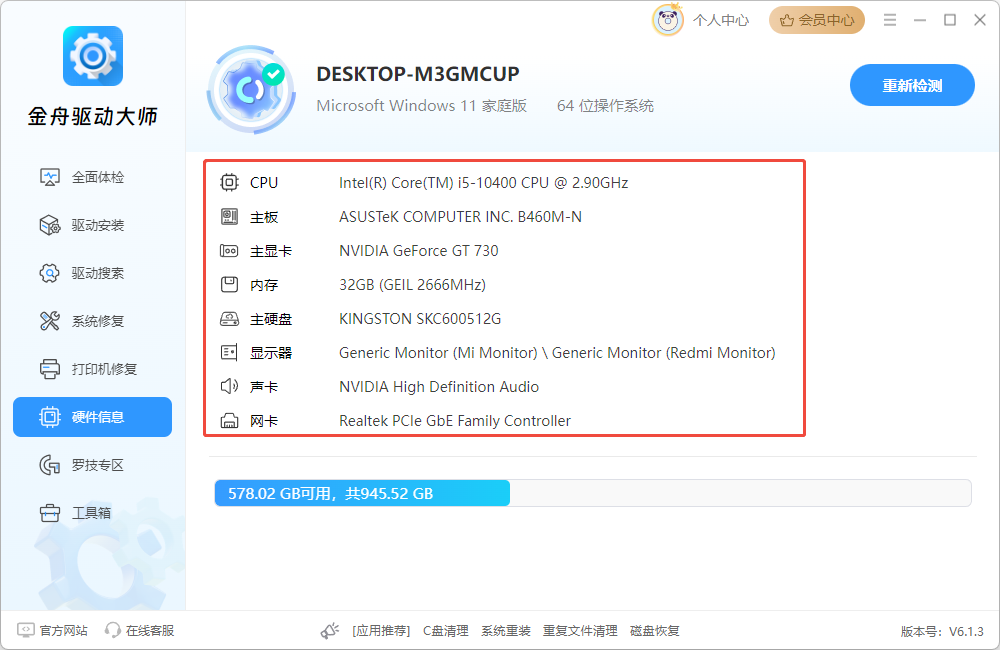Click the 金舟驱动大师 gear logo
This screenshot has width=1000, height=650.
[x=93, y=56]
